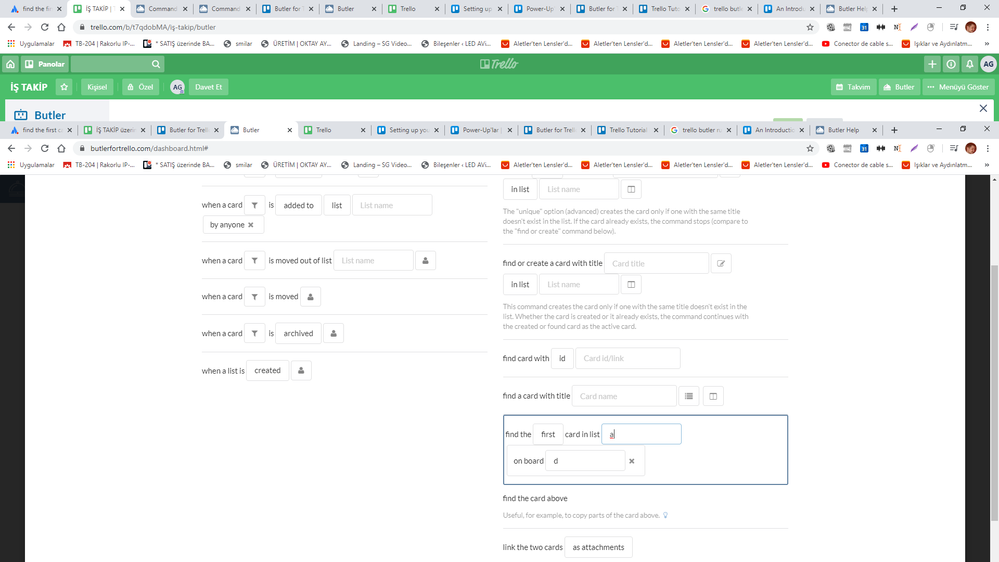Toggle the 'first' option in find the card in list
The height and width of the screenshot is (562, 999).
548,434
